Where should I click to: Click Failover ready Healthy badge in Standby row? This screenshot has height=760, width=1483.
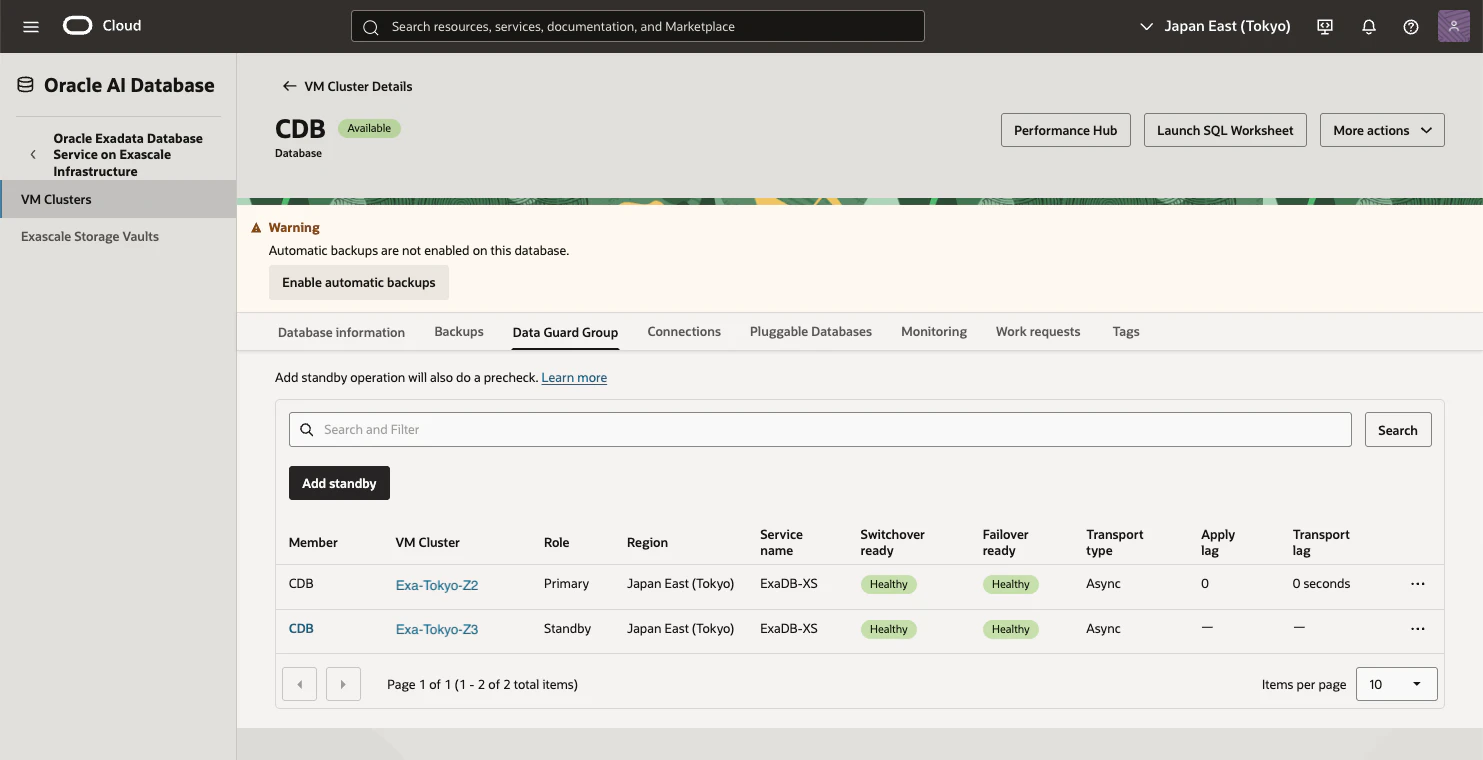pos(1011,629)
